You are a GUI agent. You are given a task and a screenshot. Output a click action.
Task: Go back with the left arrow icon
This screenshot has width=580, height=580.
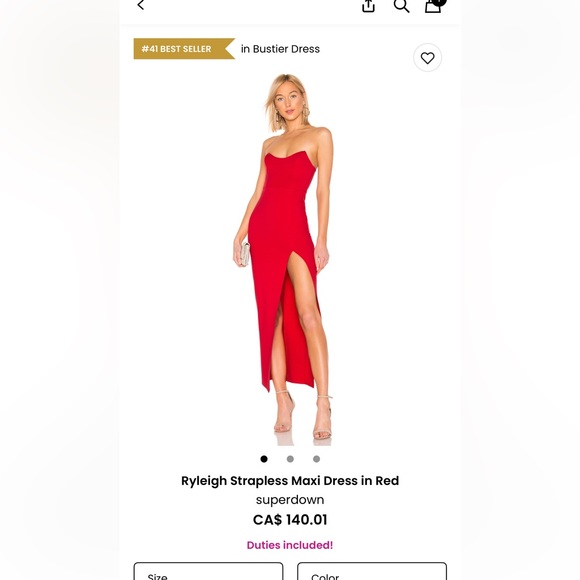click(141, 5)
